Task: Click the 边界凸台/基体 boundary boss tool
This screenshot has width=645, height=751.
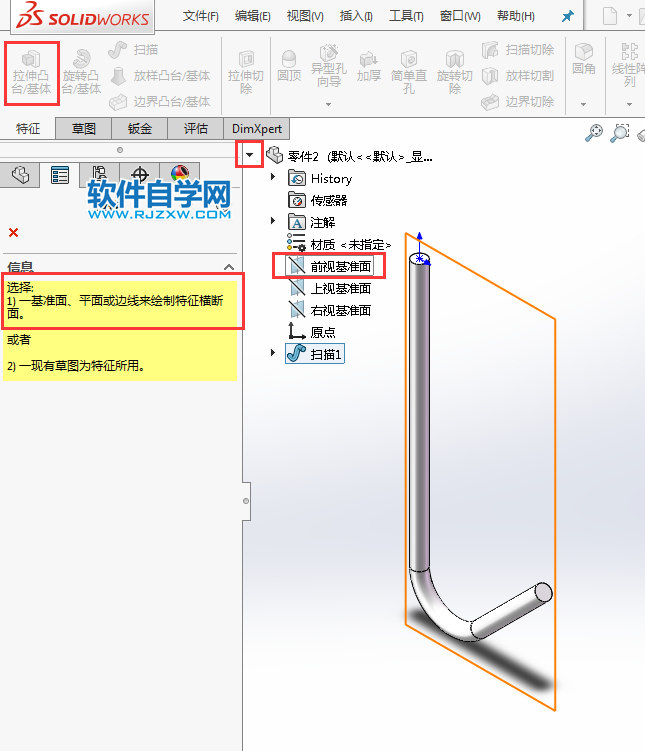Action: coord(161,102)
